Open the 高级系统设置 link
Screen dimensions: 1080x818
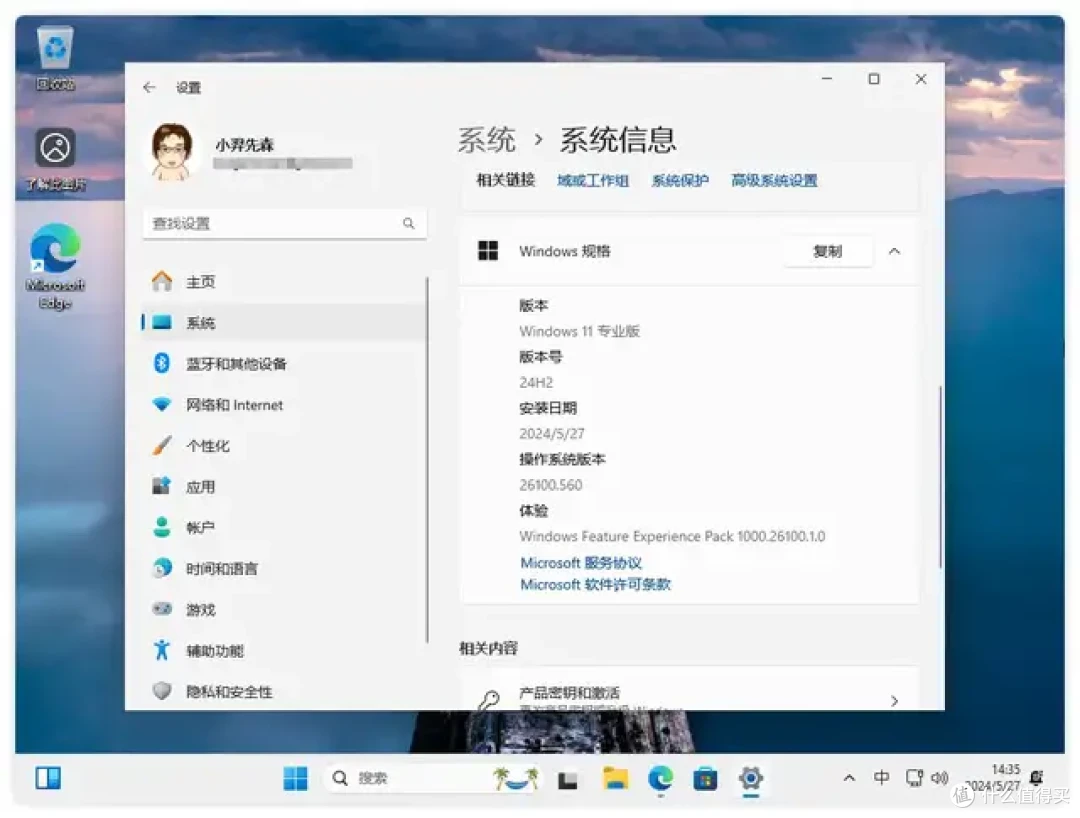[x=775, y=181]
